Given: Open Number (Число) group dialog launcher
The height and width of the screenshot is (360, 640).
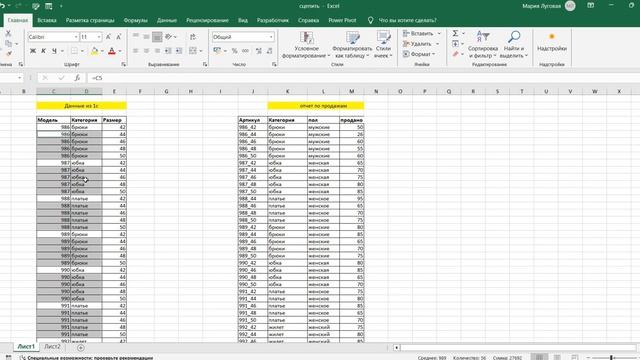Looking at the screenshot, I should coord(274,64).
